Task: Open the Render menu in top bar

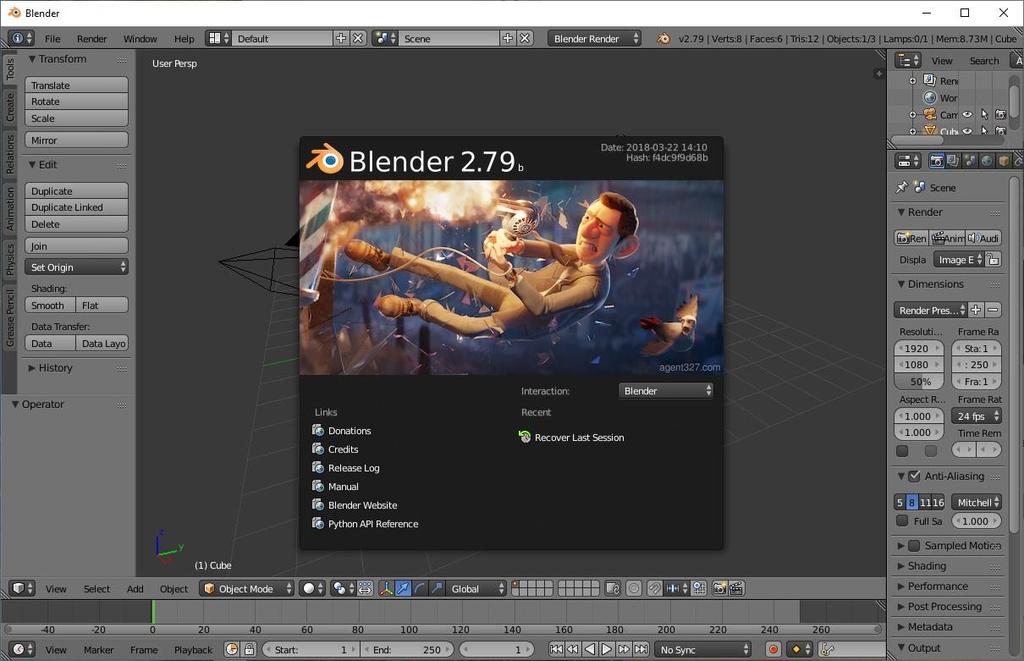Action: pos(91,39)
